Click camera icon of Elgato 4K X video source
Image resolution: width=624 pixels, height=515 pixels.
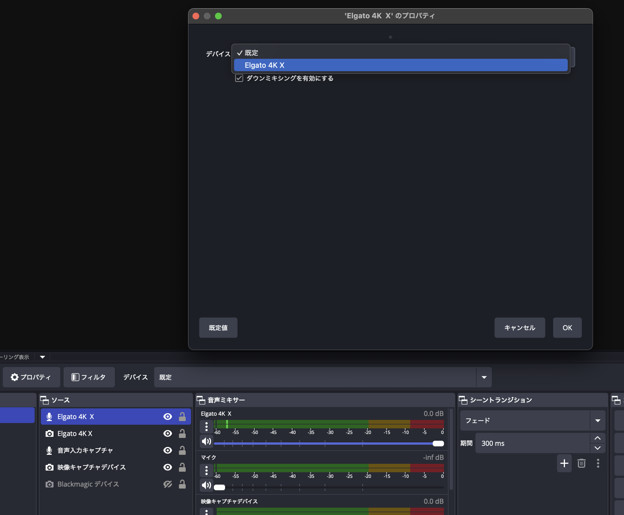tap(49, 433)
